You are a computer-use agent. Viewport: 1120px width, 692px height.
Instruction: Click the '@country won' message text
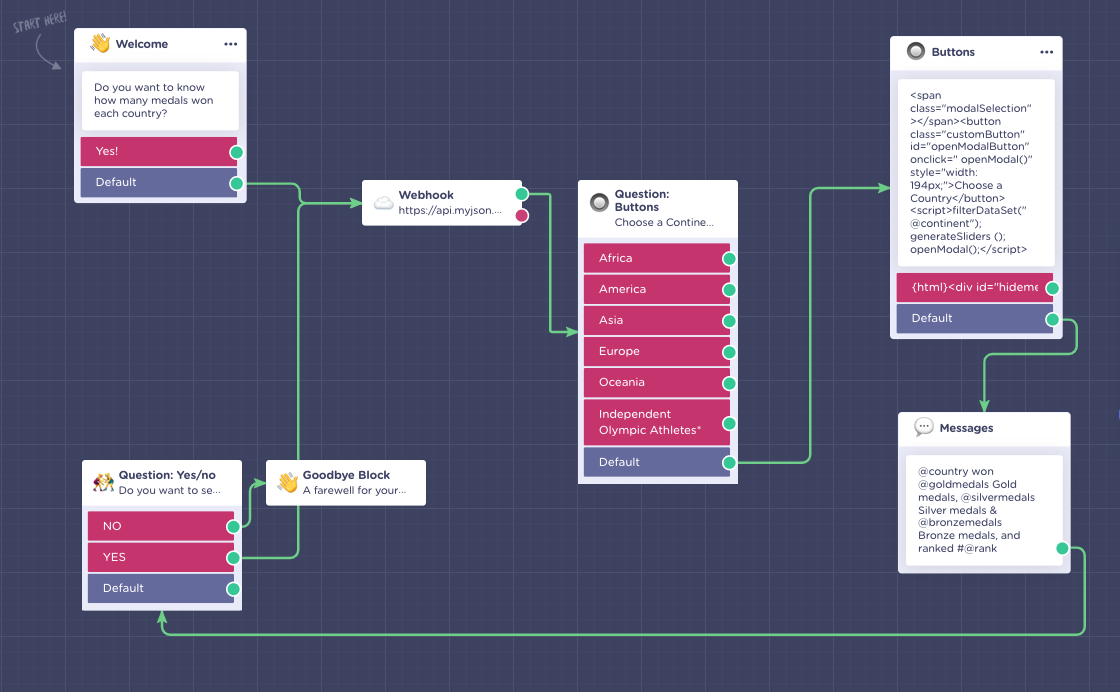tap(976, 510)
